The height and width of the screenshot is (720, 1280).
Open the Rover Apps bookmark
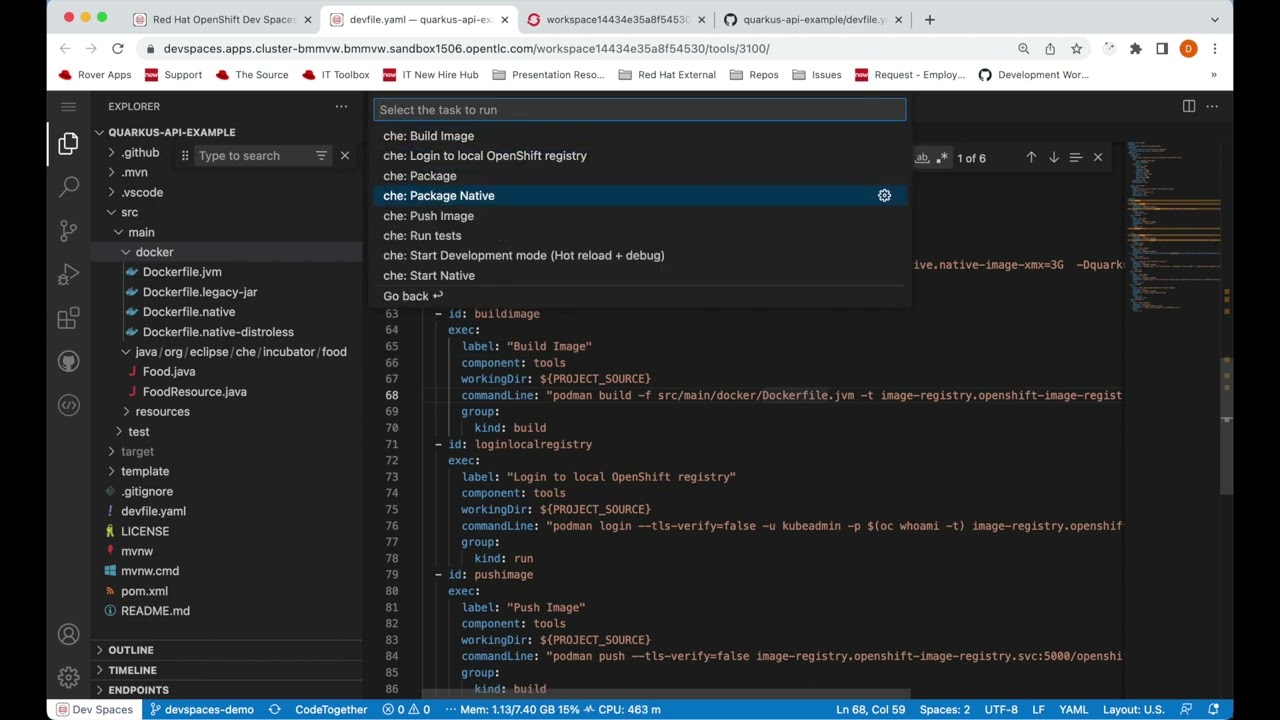coord(95,74)
